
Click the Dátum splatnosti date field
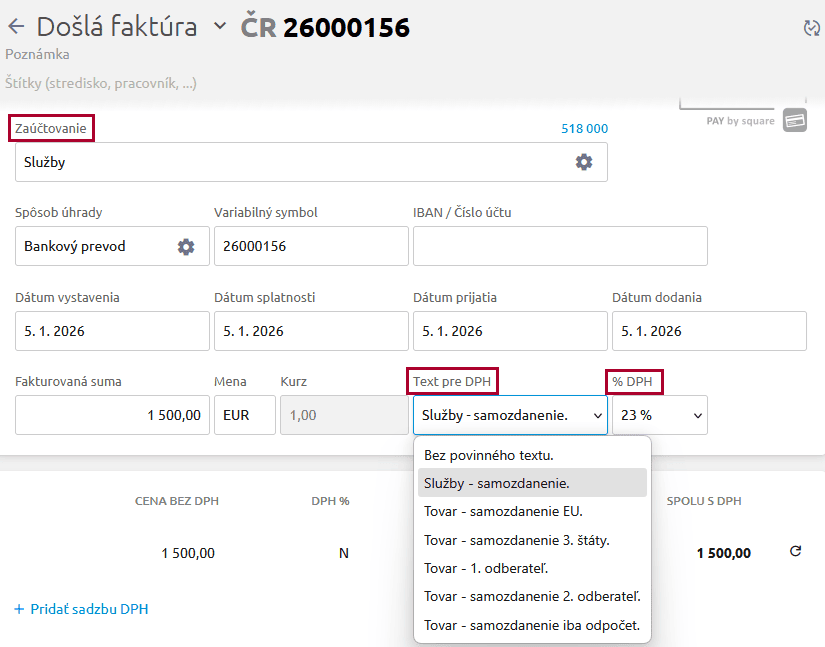[311, 331]
